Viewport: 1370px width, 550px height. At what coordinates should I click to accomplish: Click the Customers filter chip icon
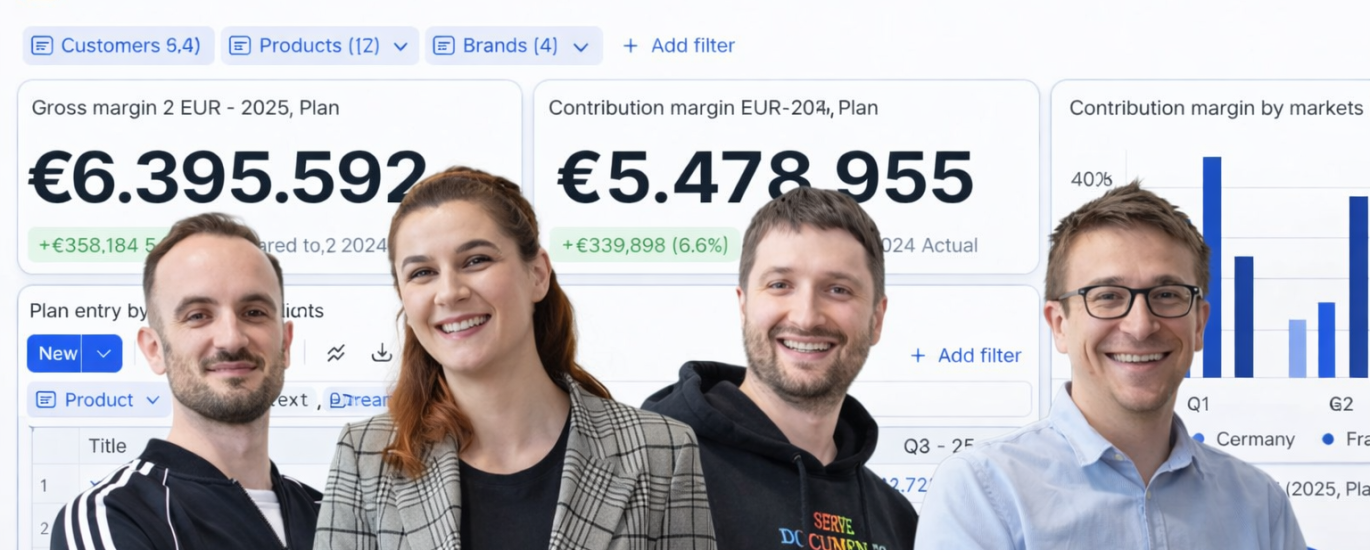[x=42, y=46]
